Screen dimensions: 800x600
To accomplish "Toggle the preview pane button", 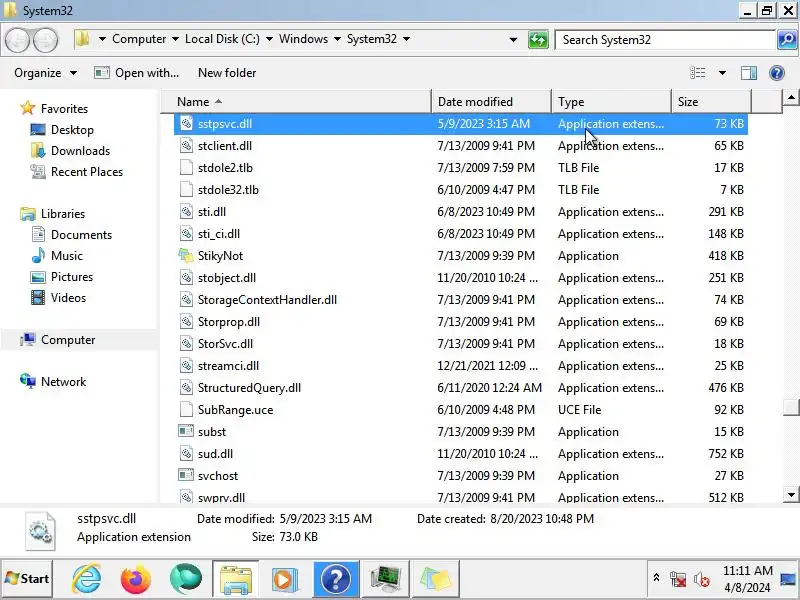I will coord(748,73).
